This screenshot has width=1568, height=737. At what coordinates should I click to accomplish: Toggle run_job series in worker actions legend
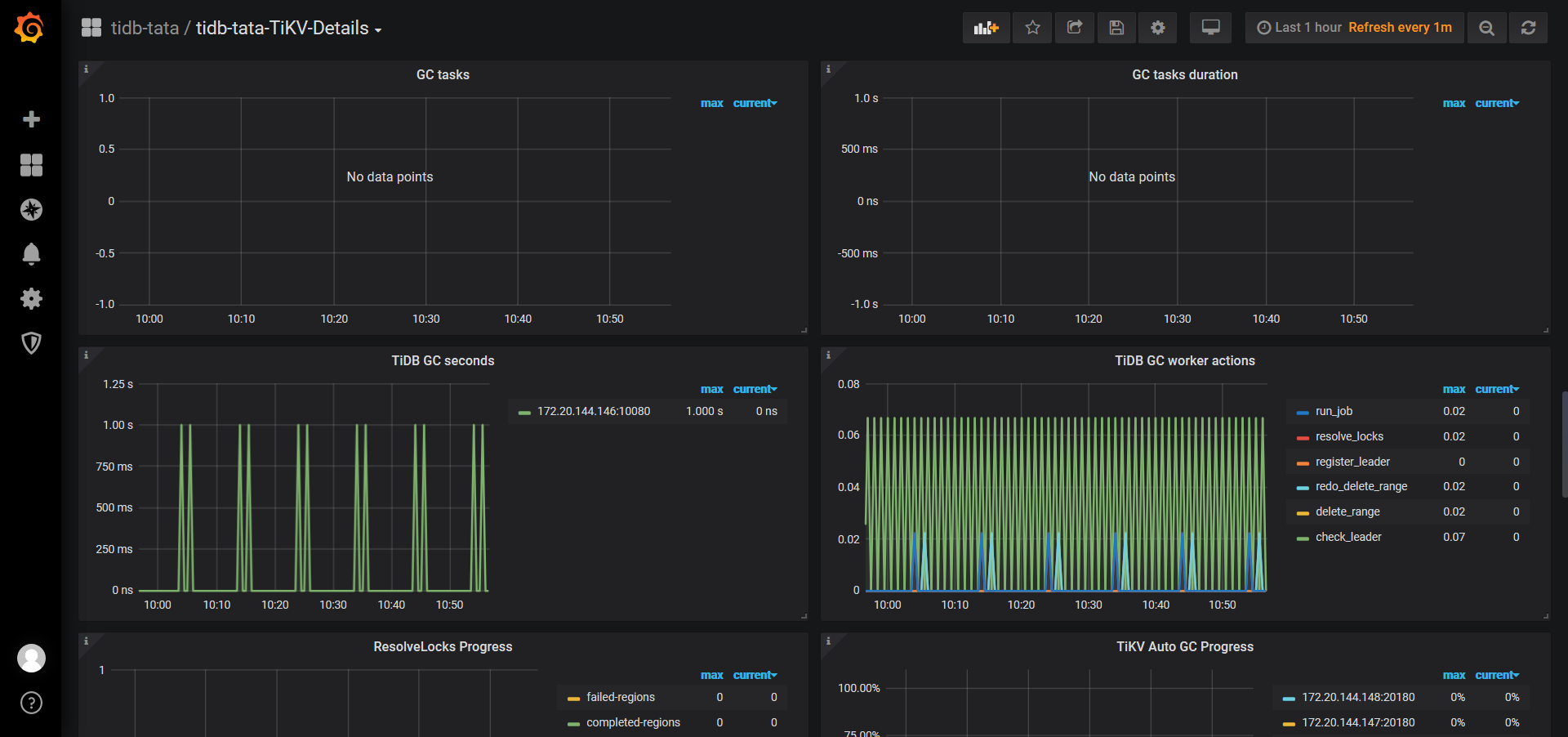click(1334, 411)
